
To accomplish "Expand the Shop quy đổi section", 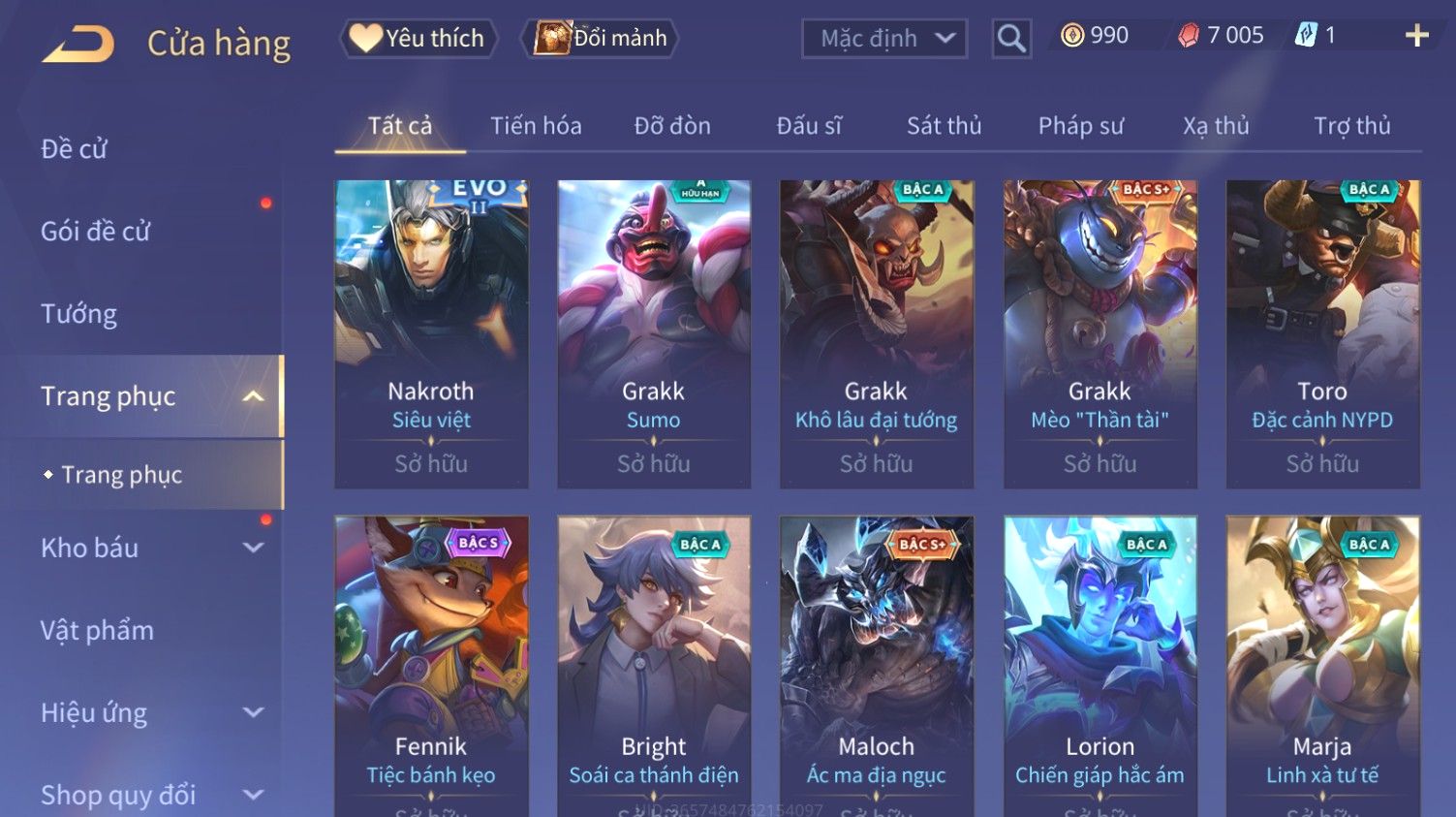I will click(x=253, y=795).
